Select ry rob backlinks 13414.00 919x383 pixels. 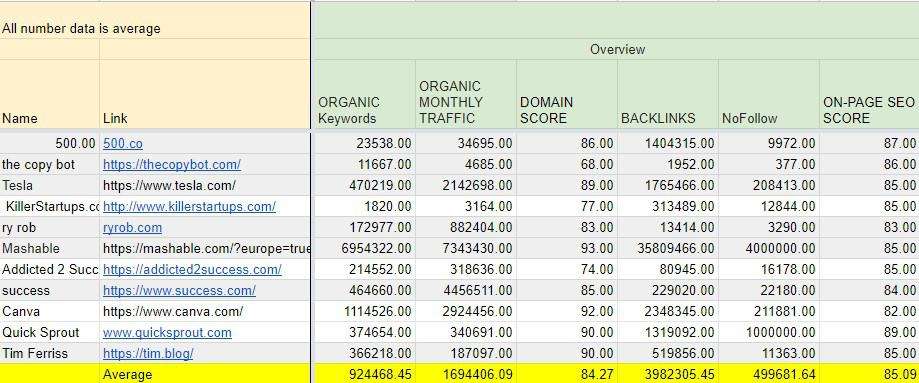(x=668, y=228)
